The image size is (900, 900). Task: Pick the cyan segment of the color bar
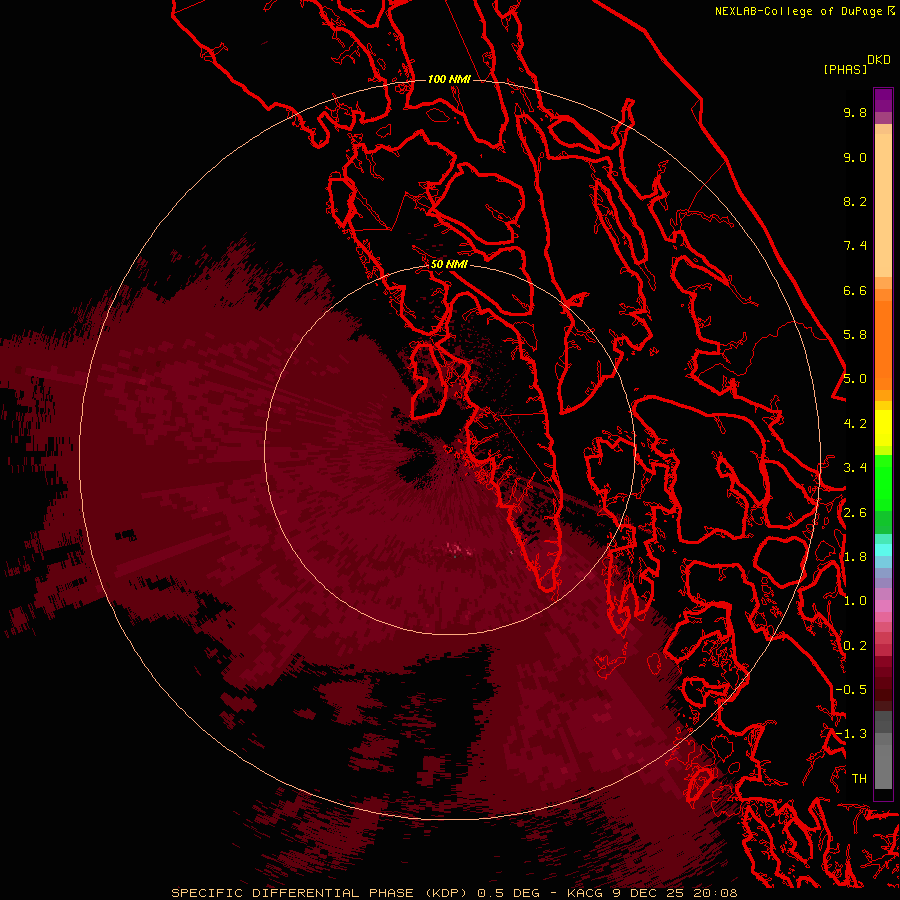click(x=883, y=550)
